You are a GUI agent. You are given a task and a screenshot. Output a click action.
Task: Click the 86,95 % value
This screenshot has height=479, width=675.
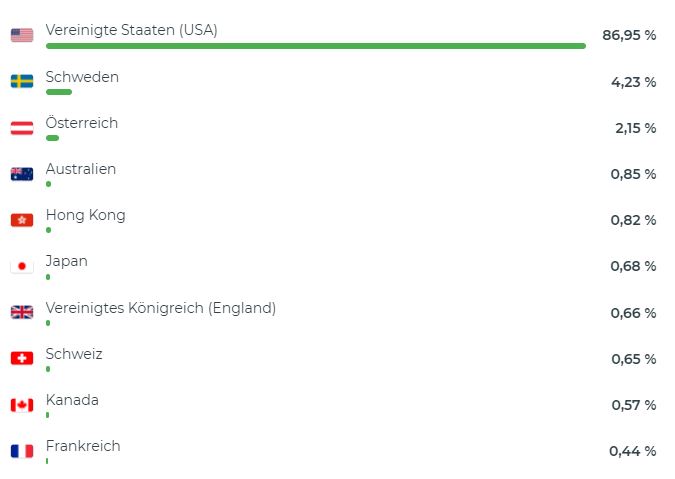point(629,35)
